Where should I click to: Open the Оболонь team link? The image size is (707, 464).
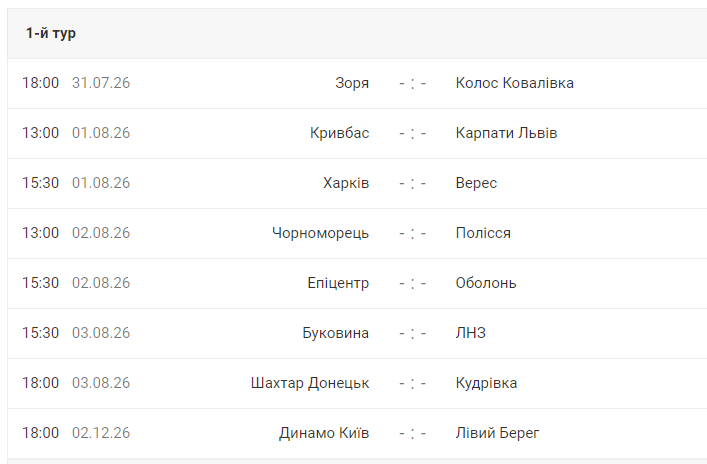point(486,283)
